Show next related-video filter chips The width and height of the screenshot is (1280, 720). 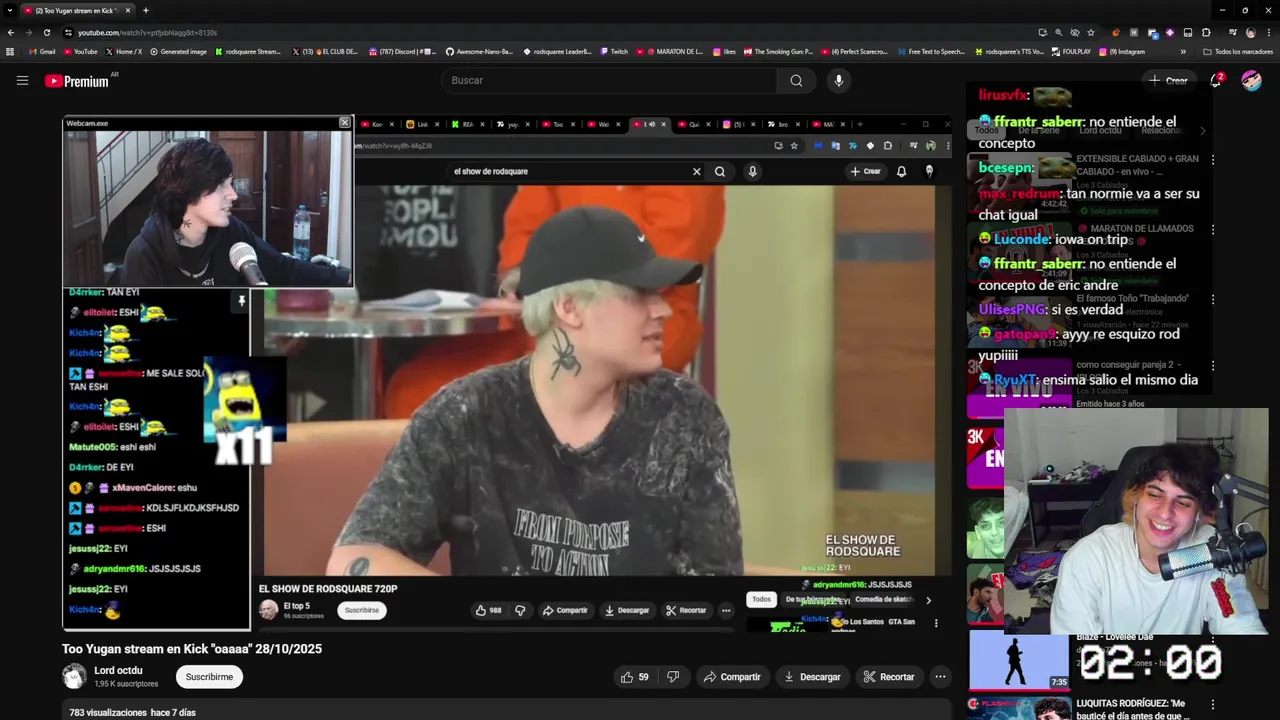point(1202,130)
